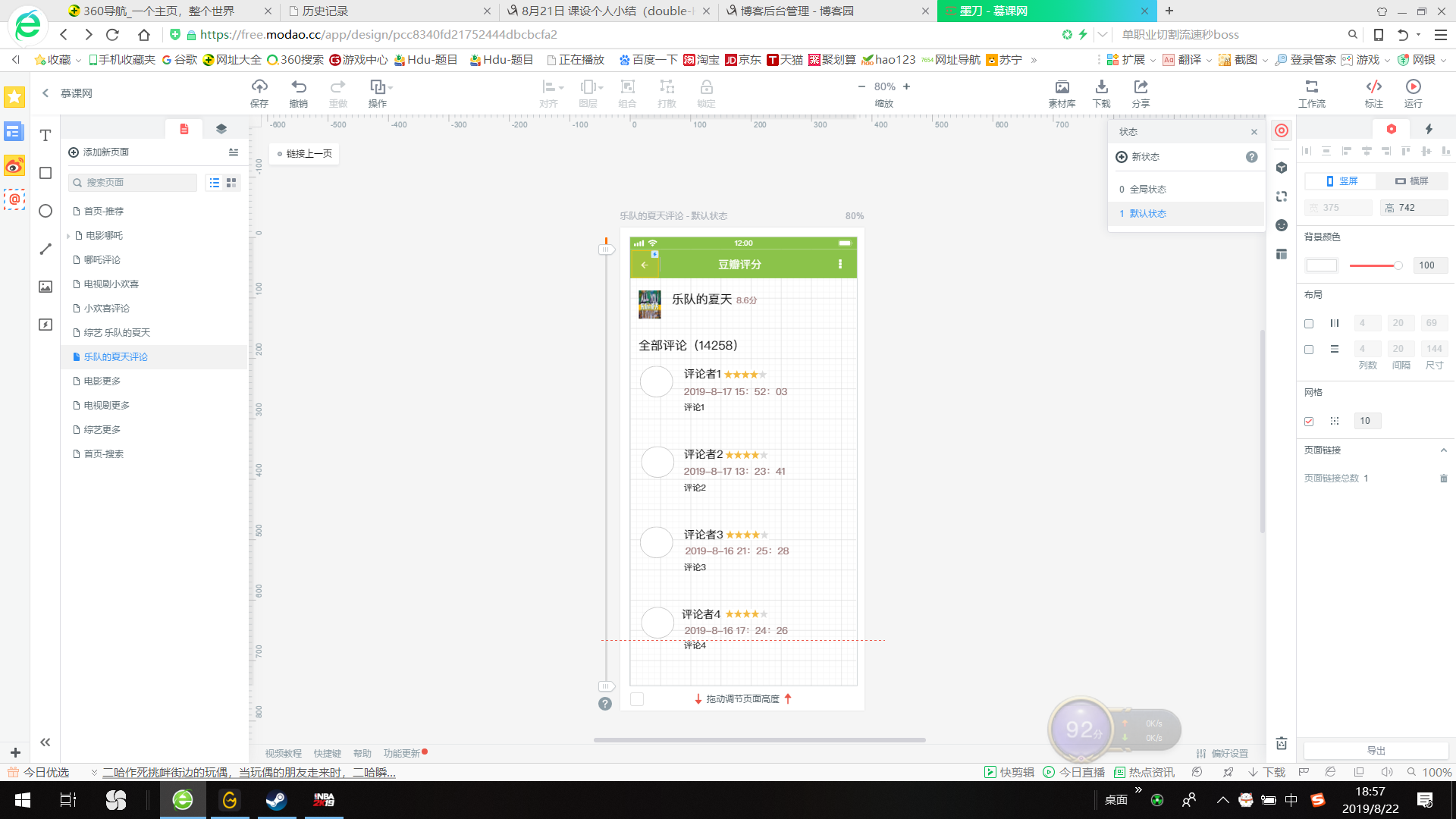Click the 导出 export button

pyautogui.click(x=1376, y=751)
